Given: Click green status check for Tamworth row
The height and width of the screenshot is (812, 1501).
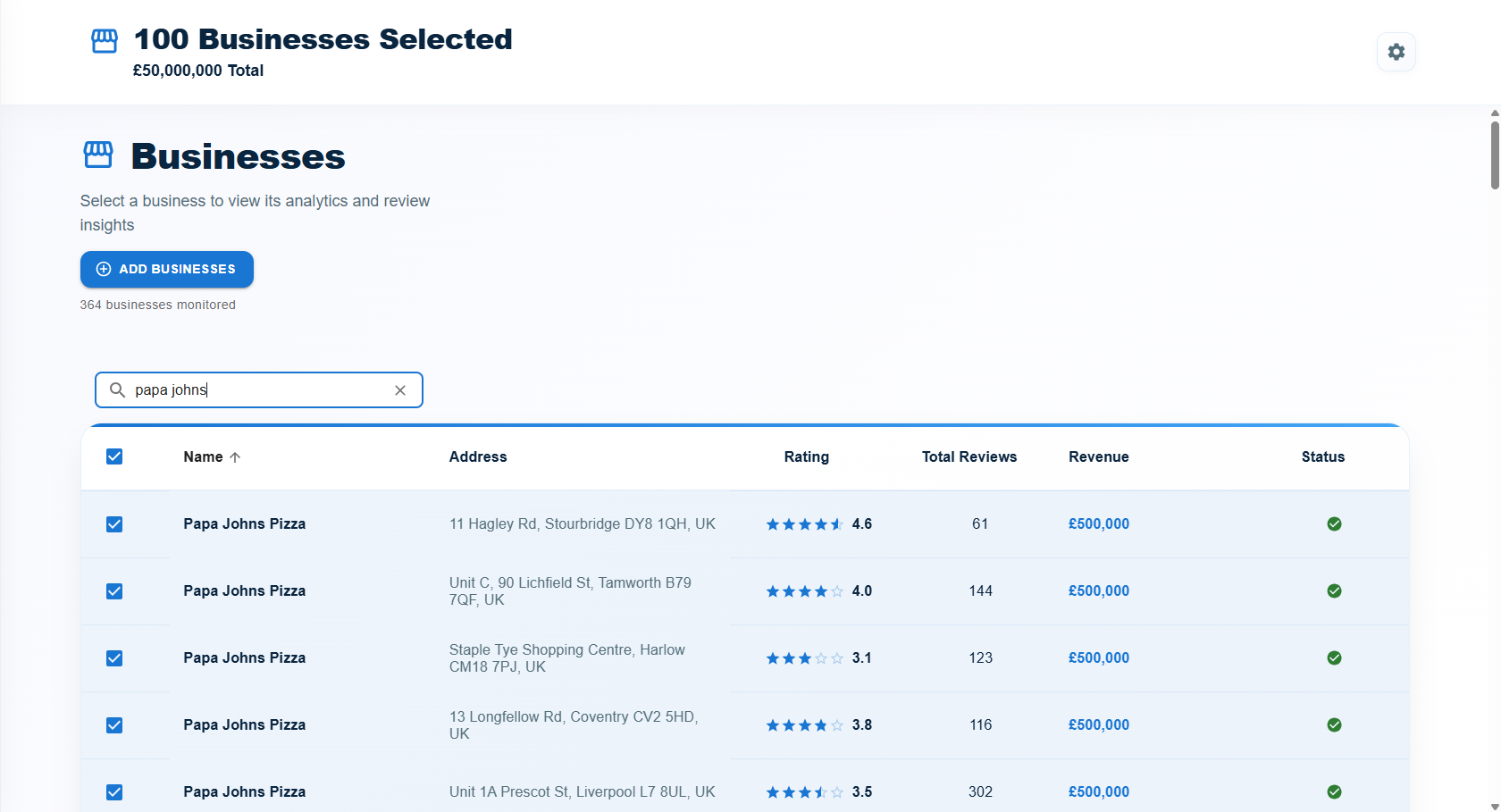Looking at the screenshot, I should (1334, 591).
